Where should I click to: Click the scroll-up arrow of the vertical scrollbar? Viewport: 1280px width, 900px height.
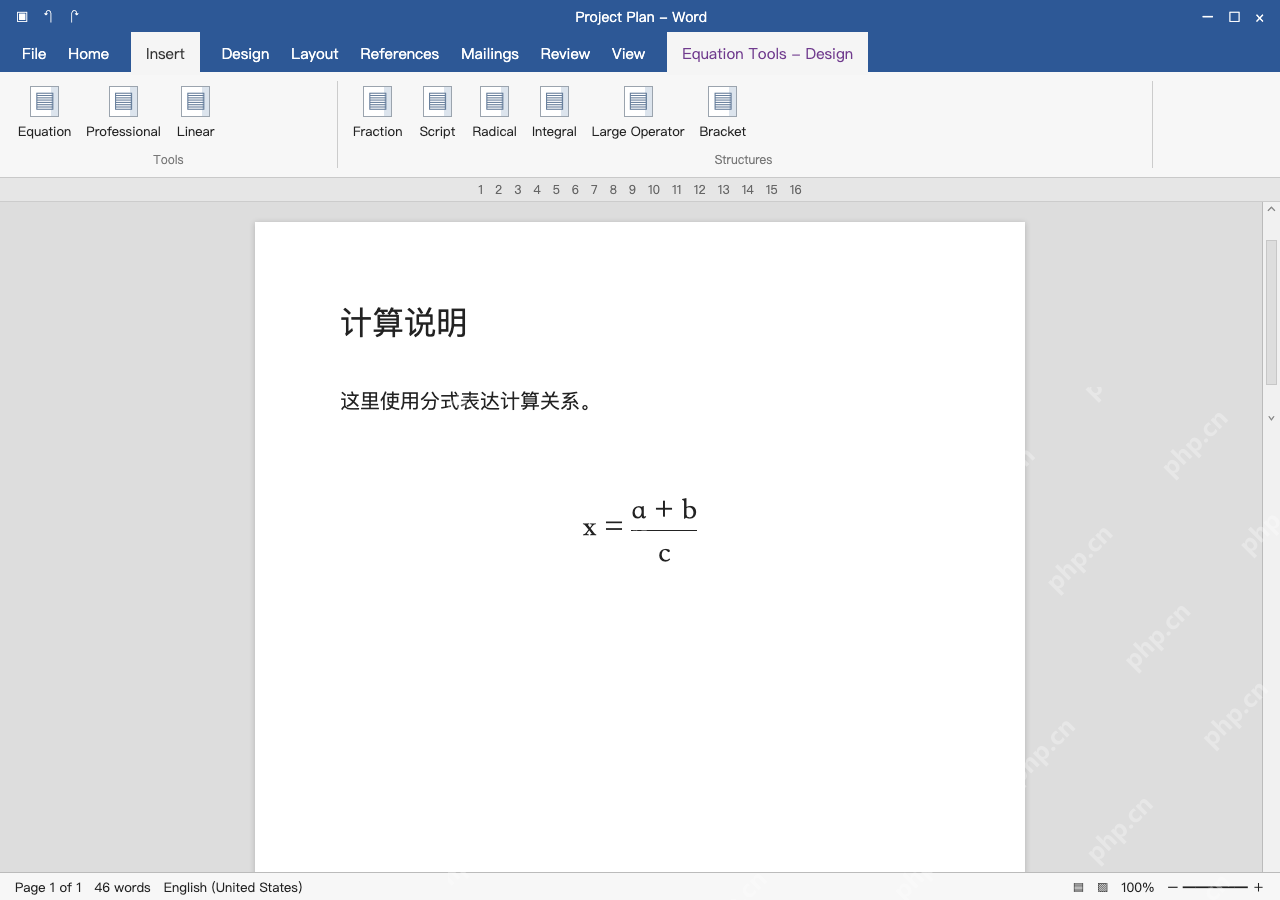(1272, 210)
